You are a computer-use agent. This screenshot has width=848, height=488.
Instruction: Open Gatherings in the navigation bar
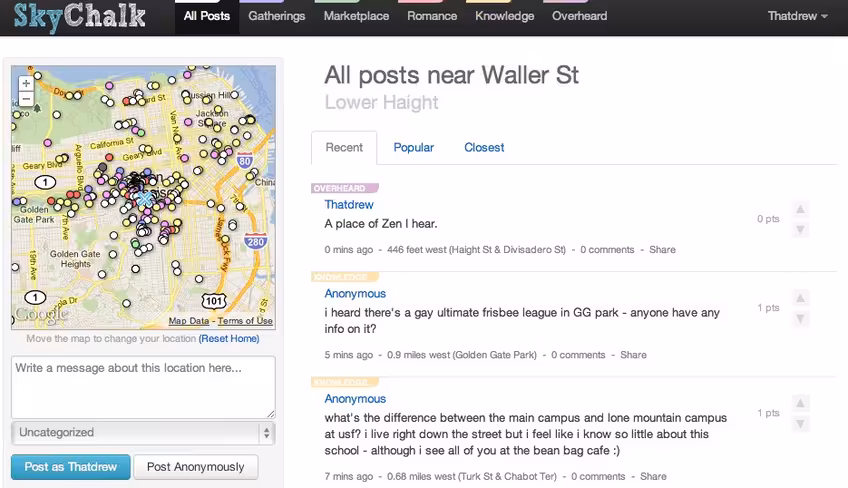point(276,16)
